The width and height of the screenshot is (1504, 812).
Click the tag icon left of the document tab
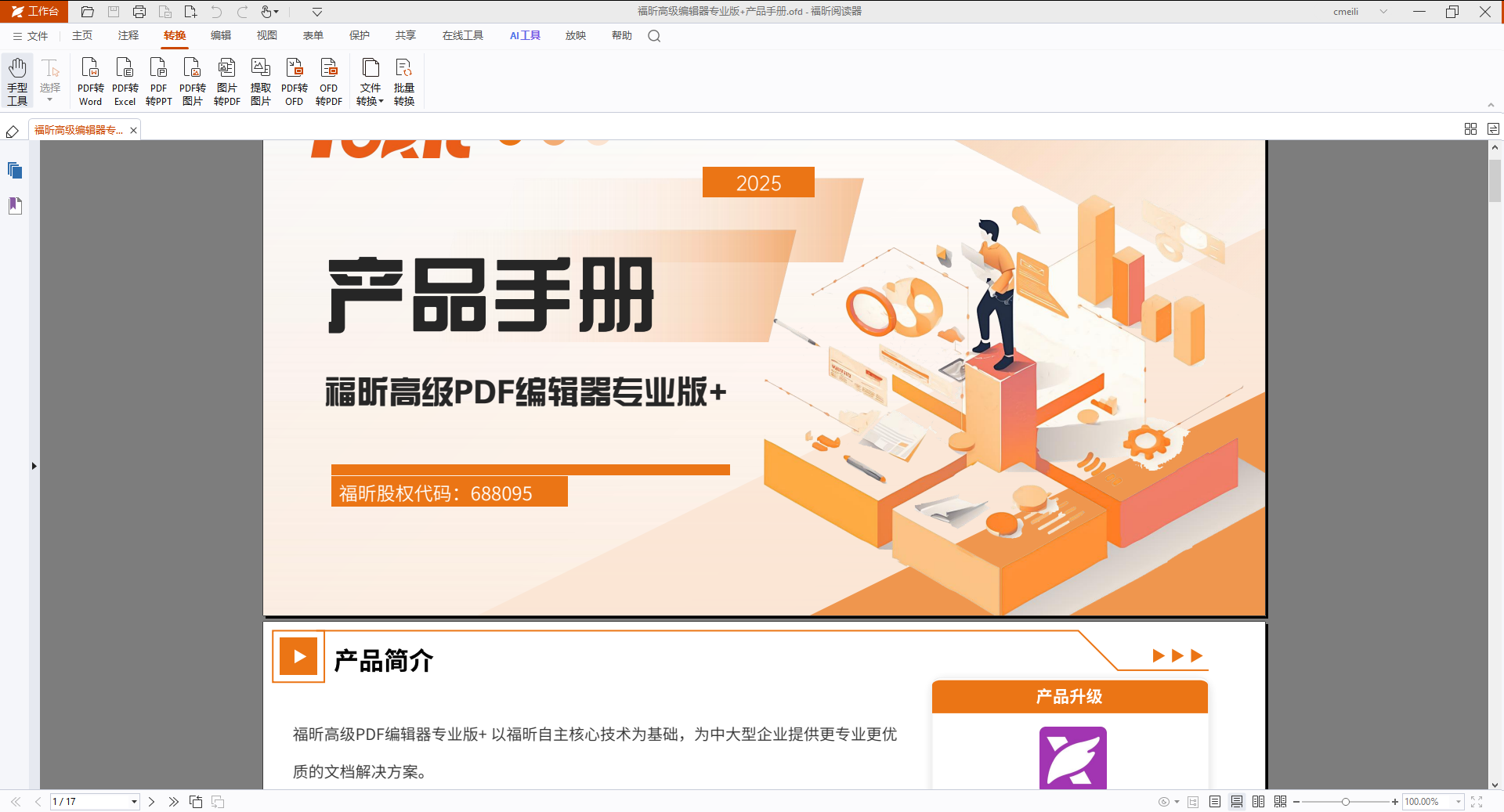coord(13,131)
